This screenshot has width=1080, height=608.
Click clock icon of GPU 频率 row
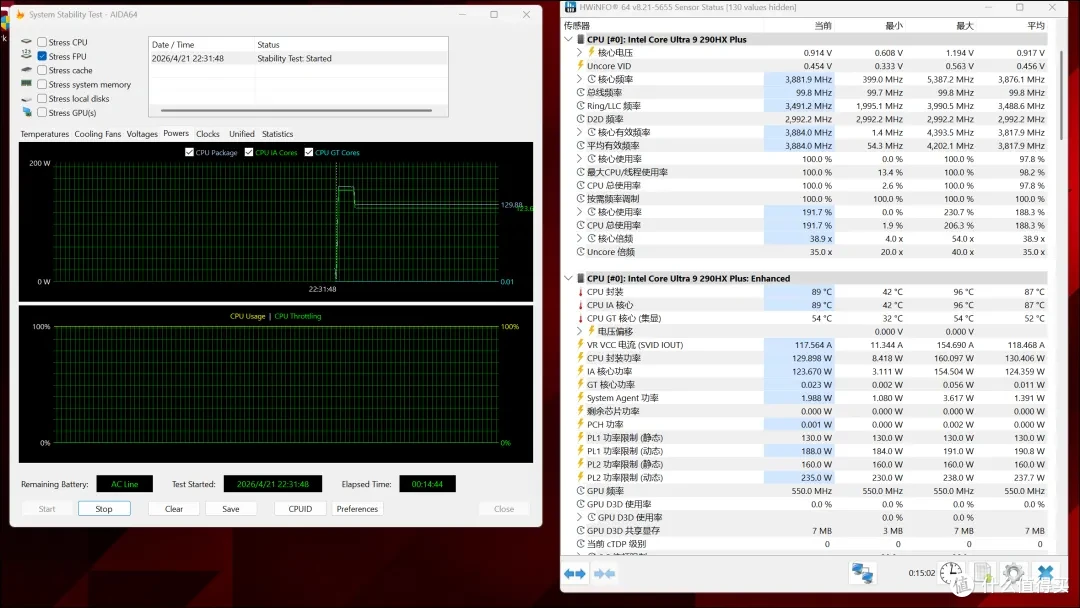(581, 491)
